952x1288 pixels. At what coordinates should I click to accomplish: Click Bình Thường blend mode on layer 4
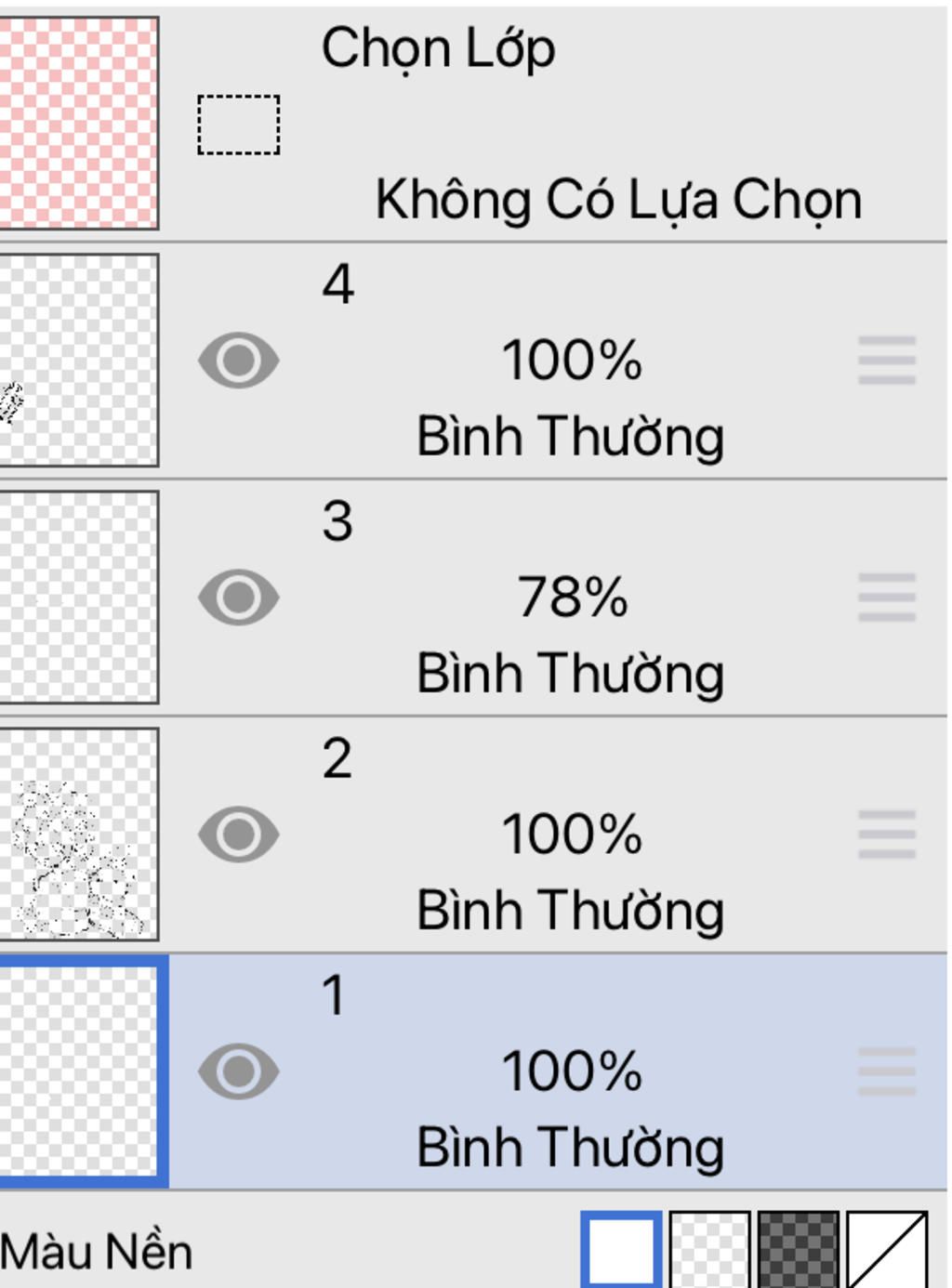point(570,437)
